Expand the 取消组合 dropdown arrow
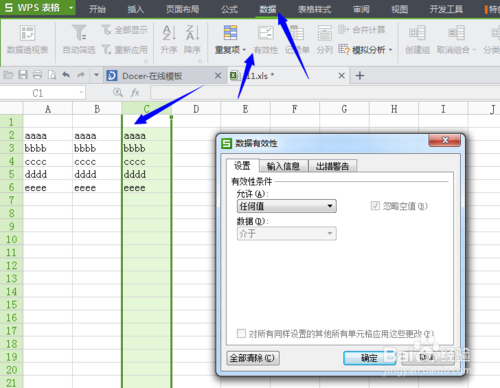Image resolution: width=500 pixels, height=388 pixels. 474,50
